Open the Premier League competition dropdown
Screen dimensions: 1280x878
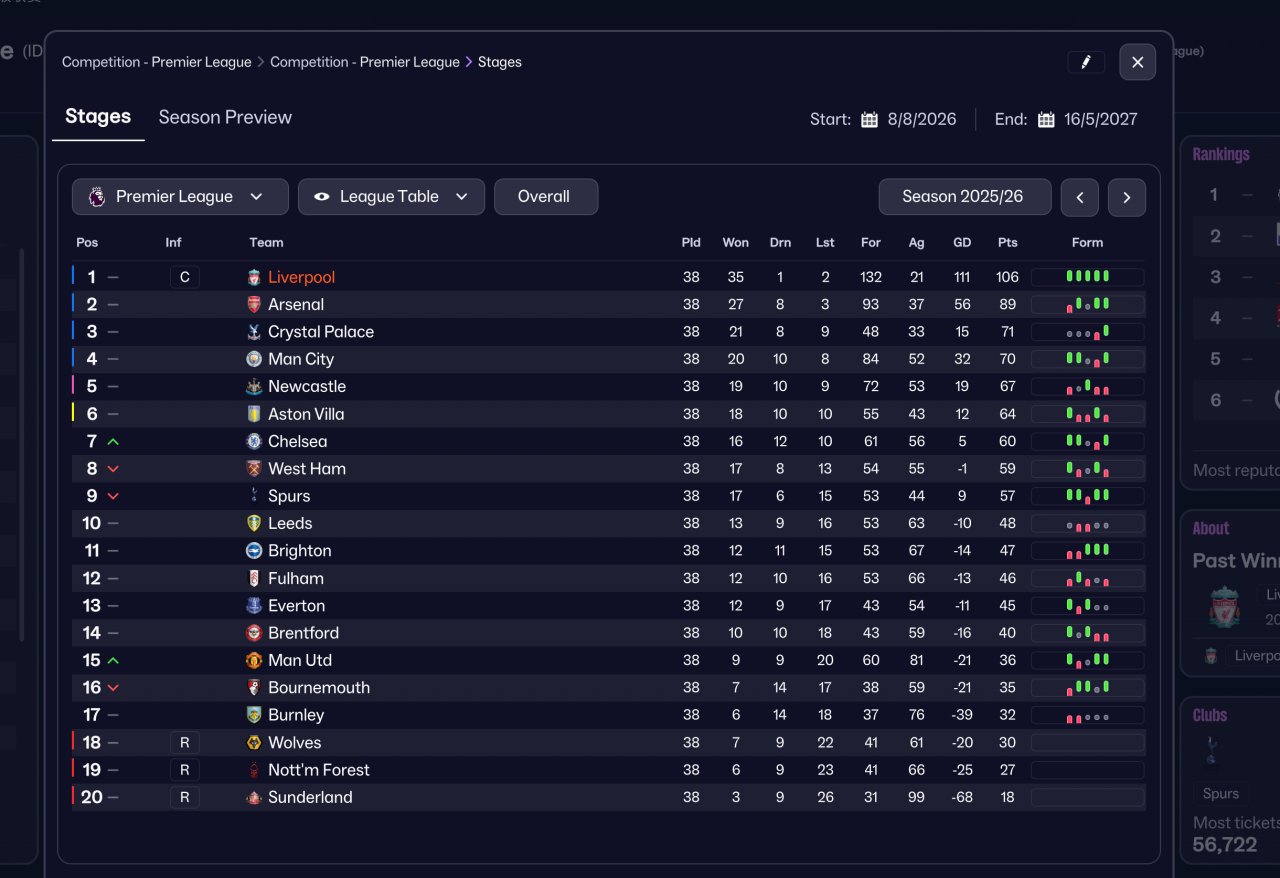coord(180,197)
